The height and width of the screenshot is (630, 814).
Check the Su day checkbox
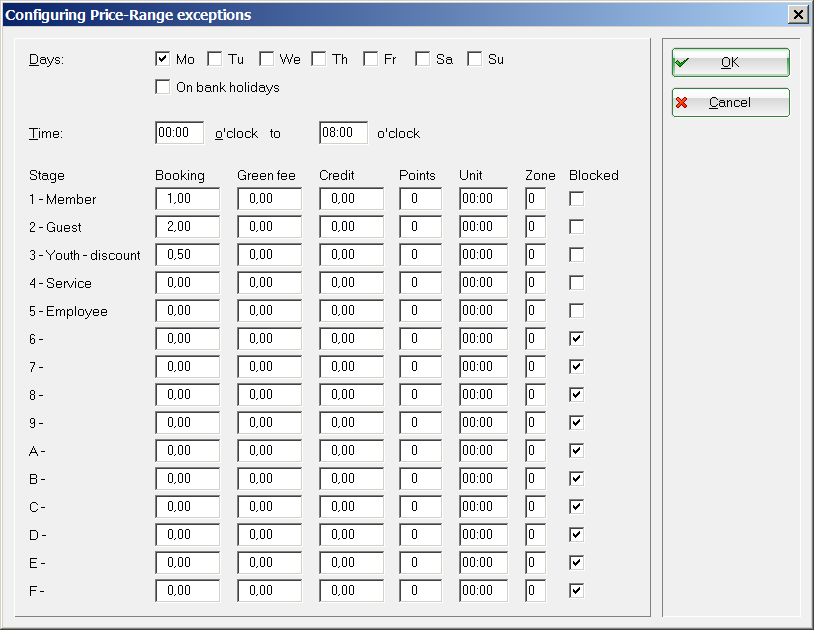tap(475, 59)
